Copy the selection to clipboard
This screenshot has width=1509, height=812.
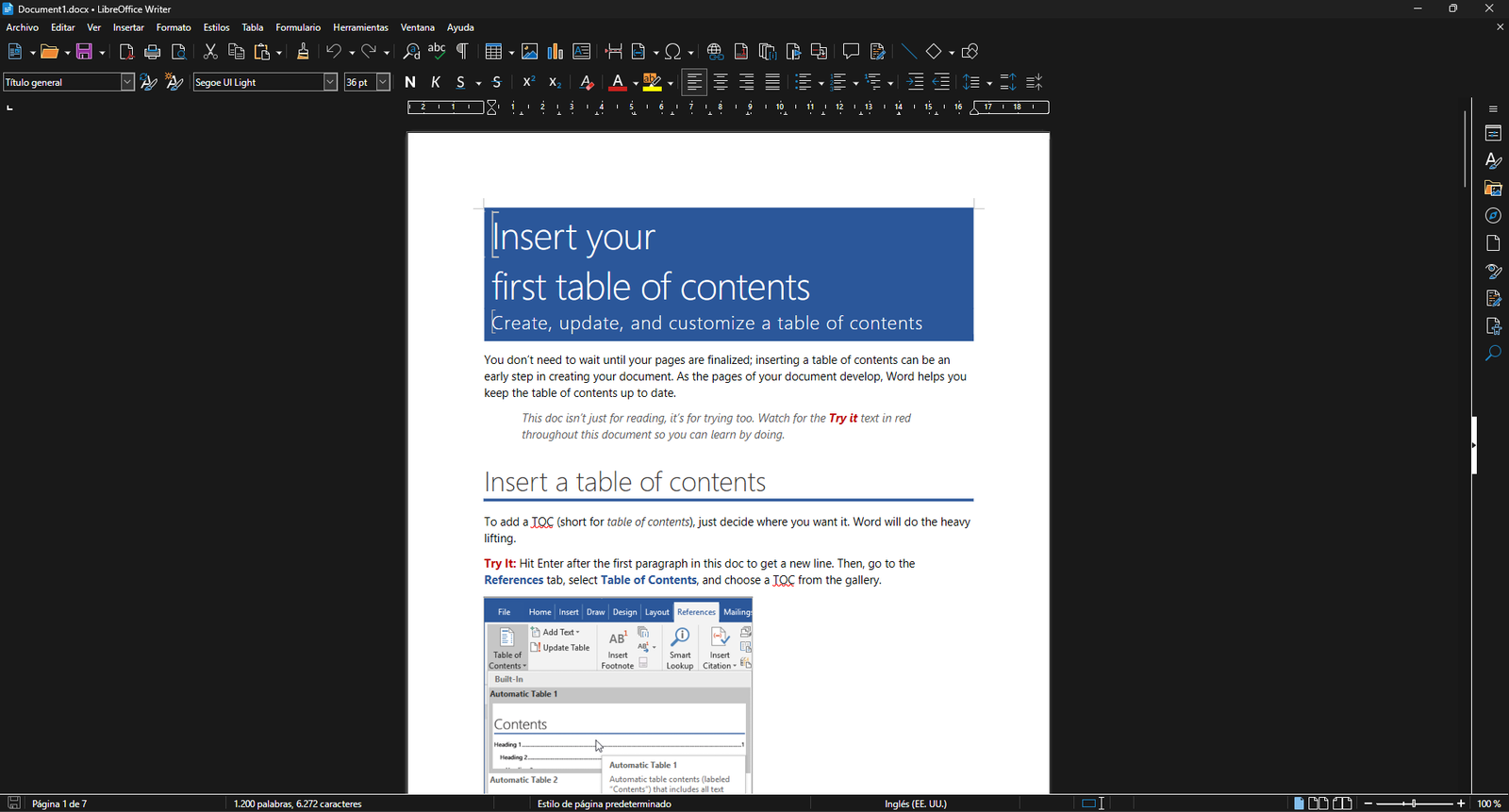coord(237,52)
